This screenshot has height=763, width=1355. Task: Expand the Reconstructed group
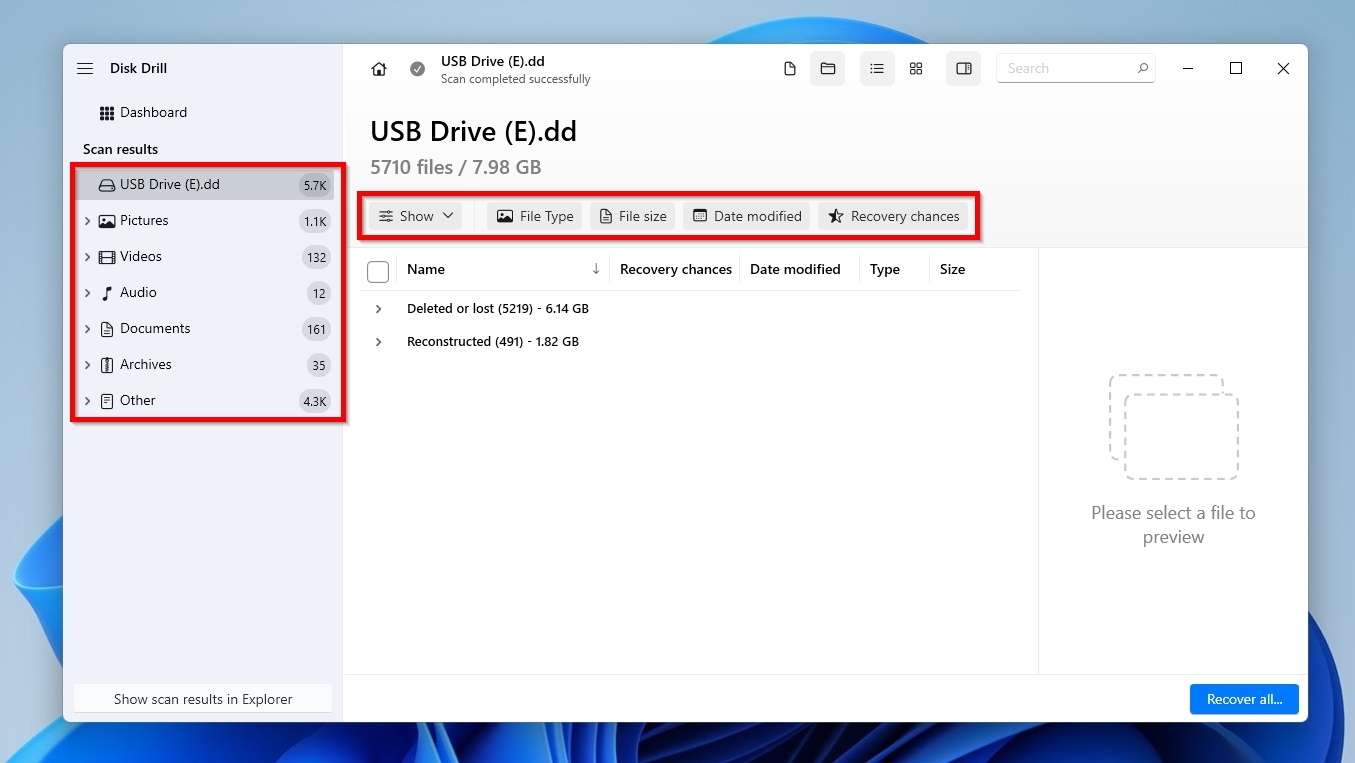point(378,342)
